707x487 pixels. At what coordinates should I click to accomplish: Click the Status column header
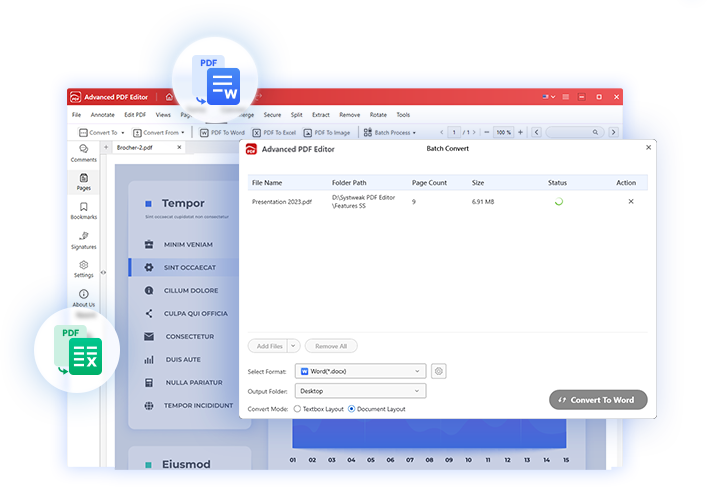tap(557, 183)
